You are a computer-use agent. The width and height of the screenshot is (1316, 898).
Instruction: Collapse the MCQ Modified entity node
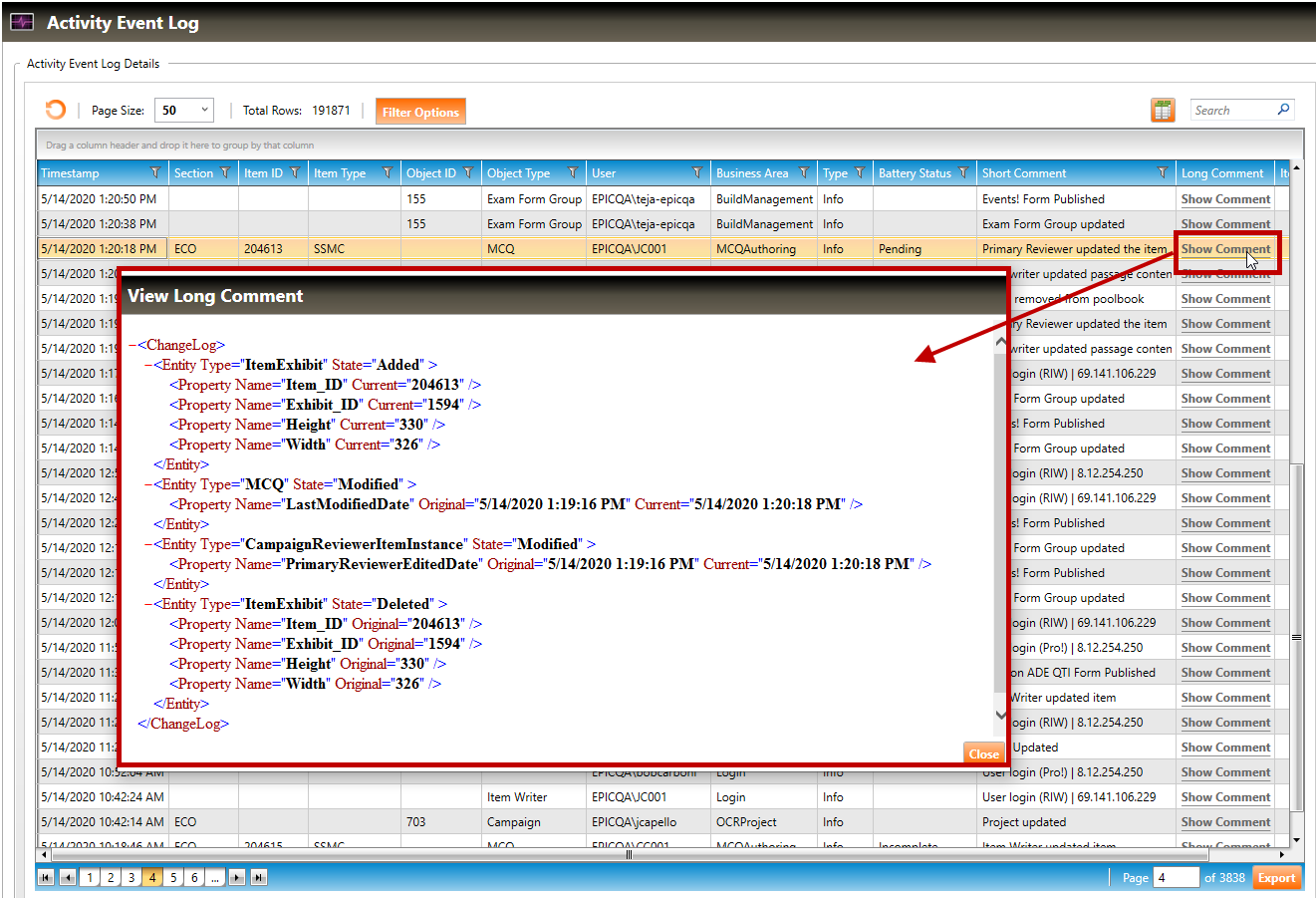point(148,485)
